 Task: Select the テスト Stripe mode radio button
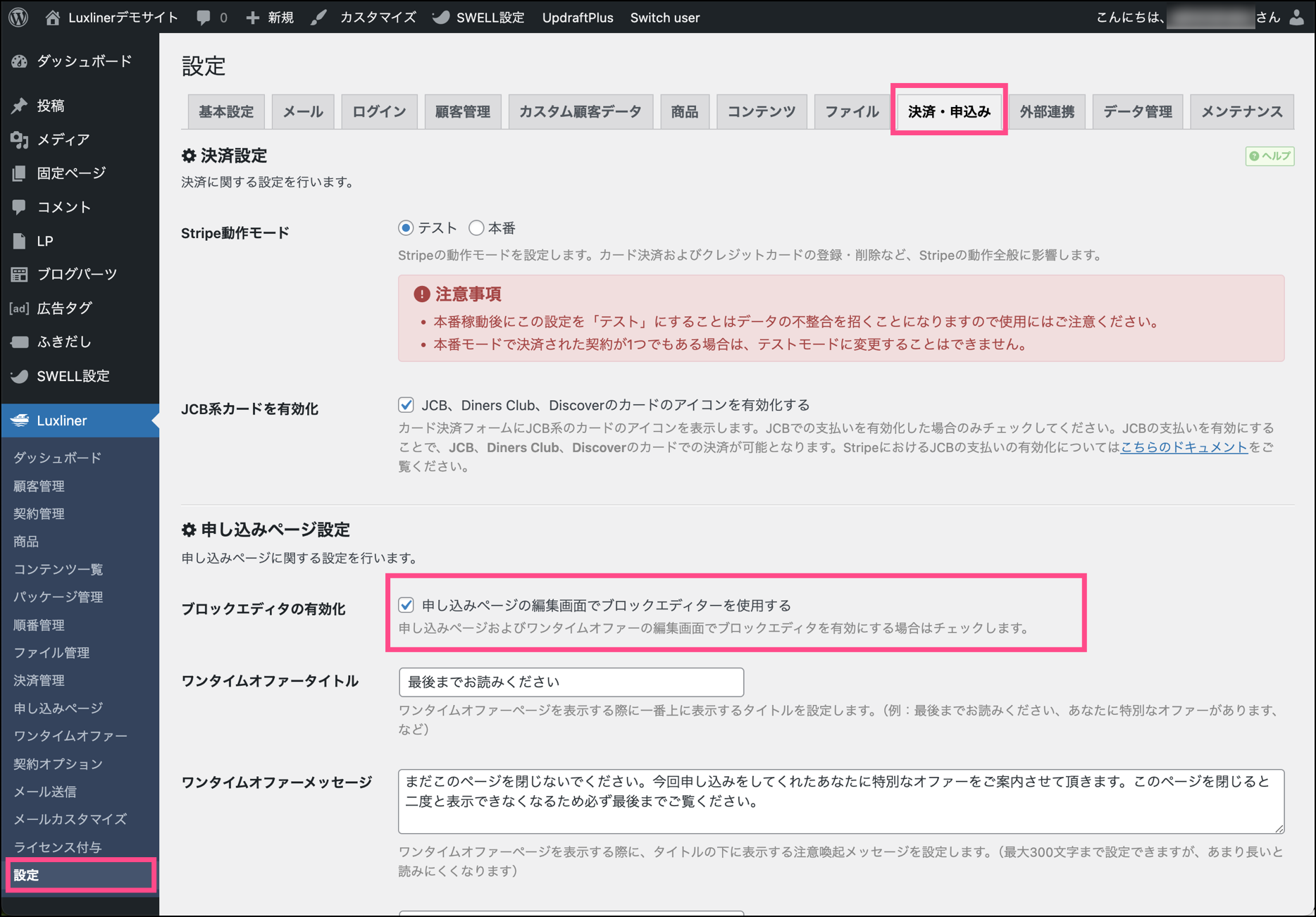tap(406, 228)
